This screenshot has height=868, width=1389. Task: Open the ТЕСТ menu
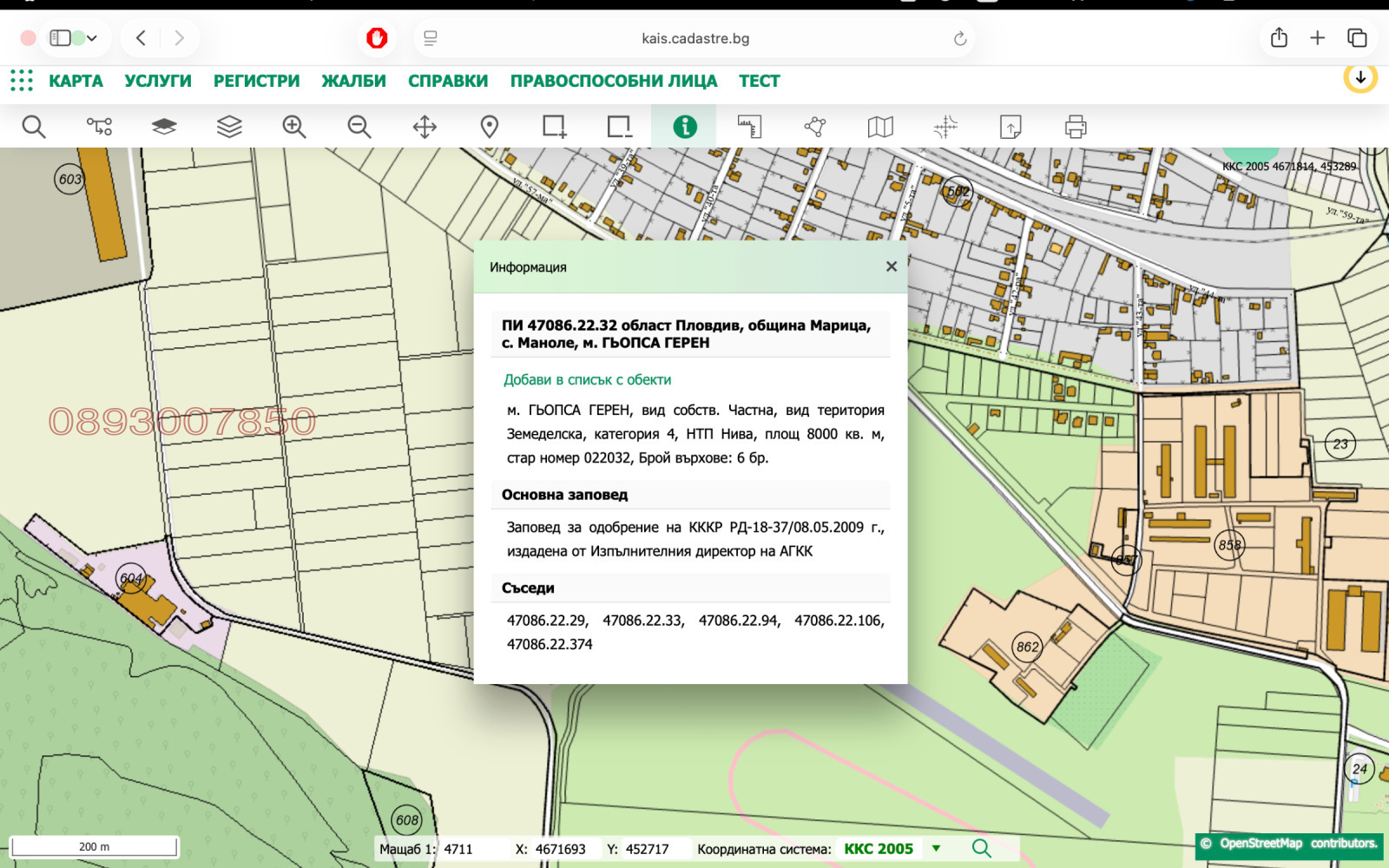tap(760, 81)
